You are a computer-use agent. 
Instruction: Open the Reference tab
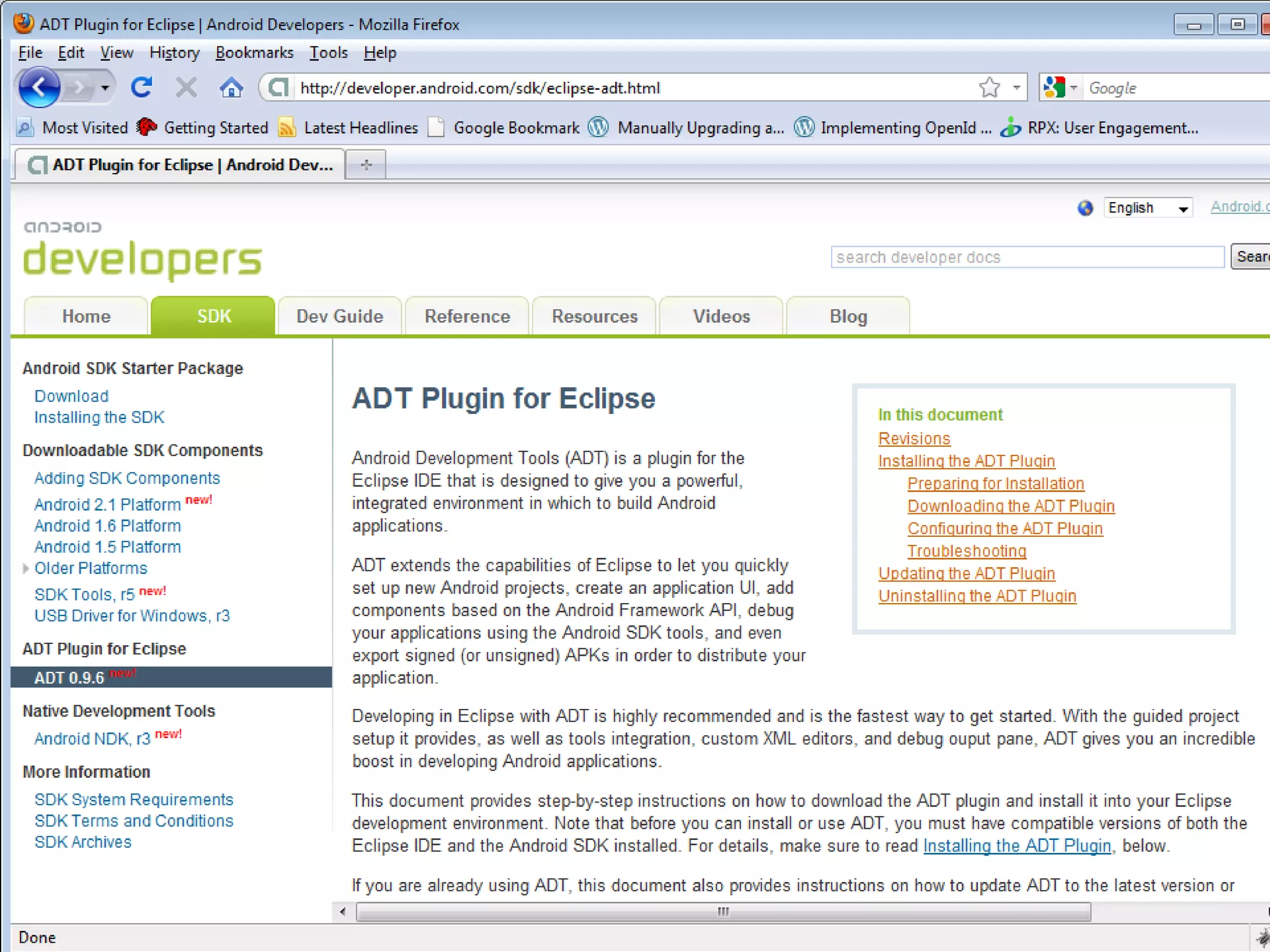click(467, 316)
